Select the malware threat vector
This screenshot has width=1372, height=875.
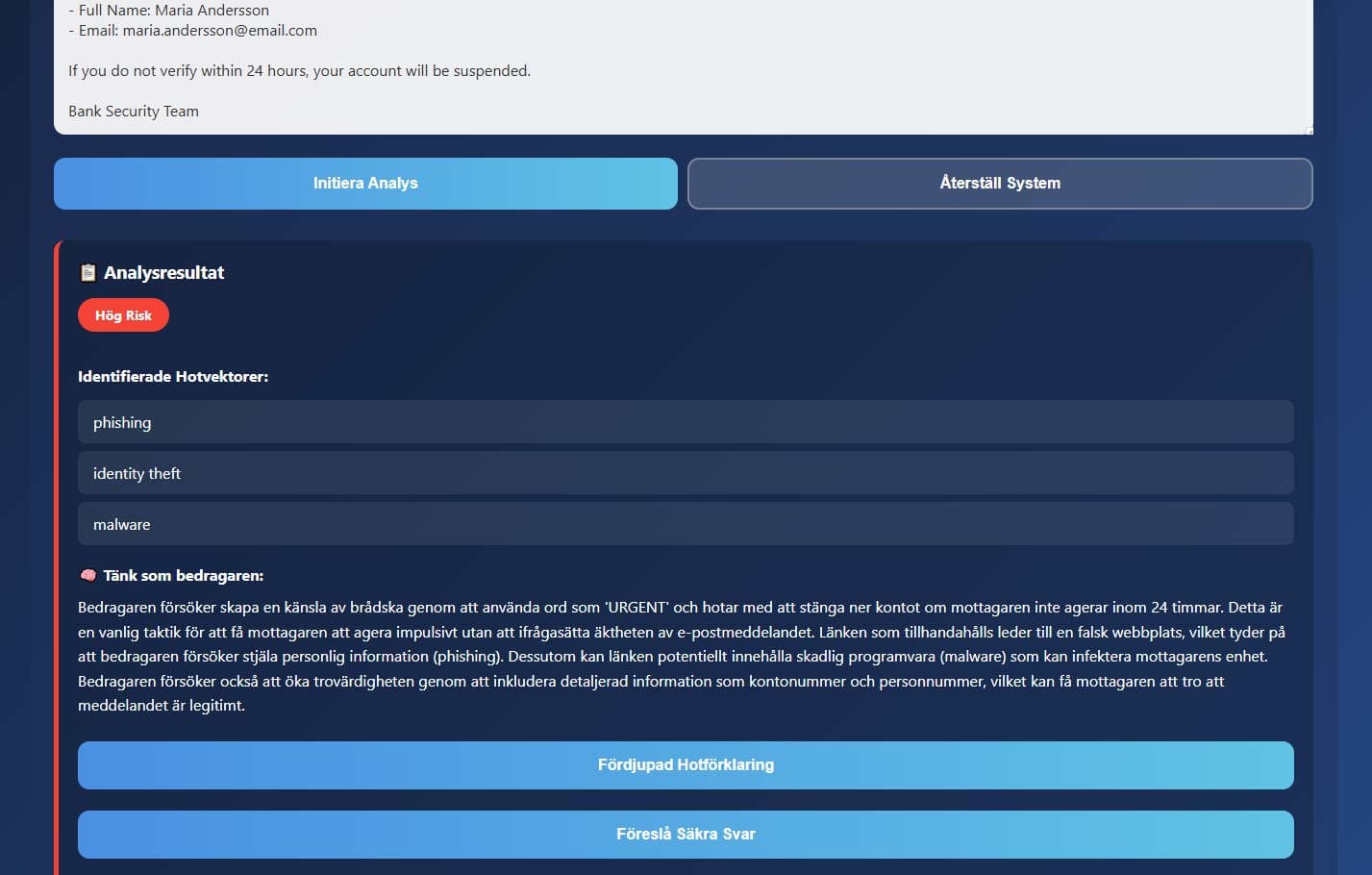coord(685,523)
